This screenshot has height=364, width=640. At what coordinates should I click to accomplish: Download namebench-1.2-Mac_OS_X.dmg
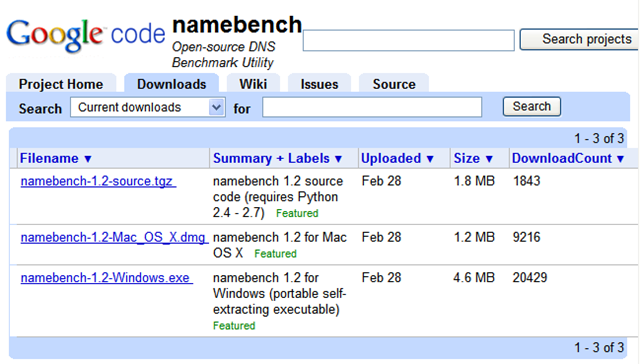click(x=114, y=237)
